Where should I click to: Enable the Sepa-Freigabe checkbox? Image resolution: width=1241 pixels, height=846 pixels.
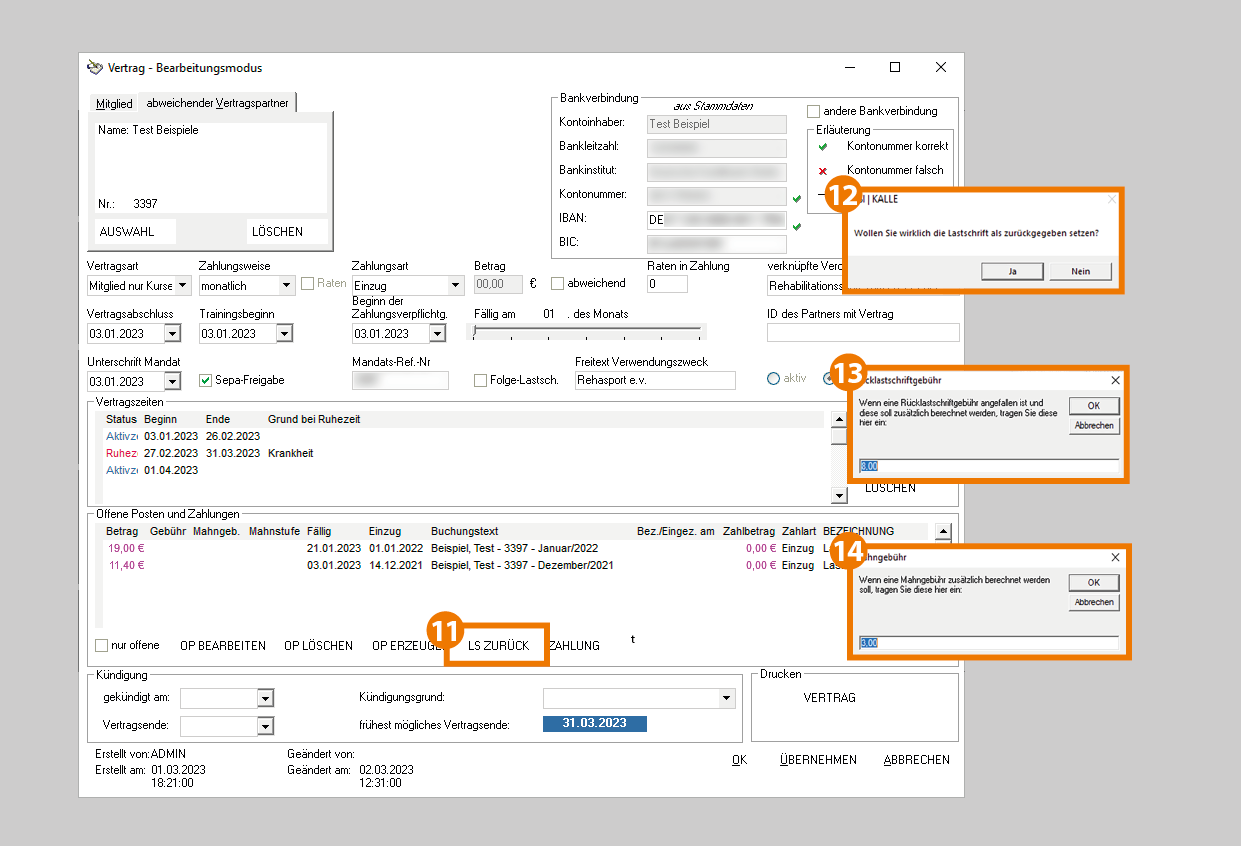206,380
